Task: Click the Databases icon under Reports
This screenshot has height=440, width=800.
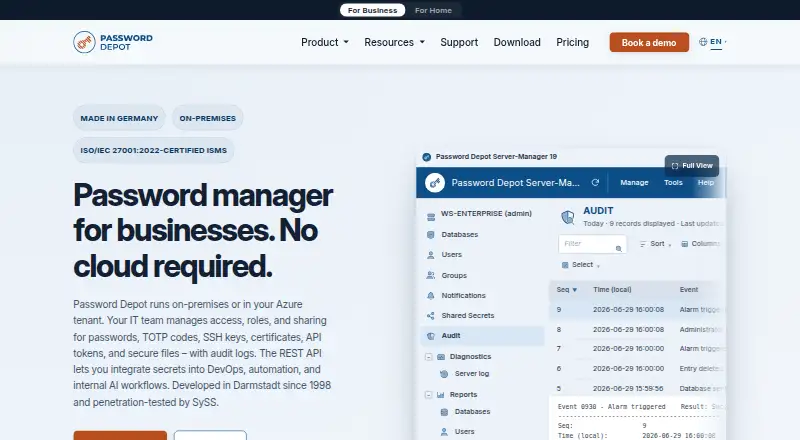Action: tap(444, 412)
